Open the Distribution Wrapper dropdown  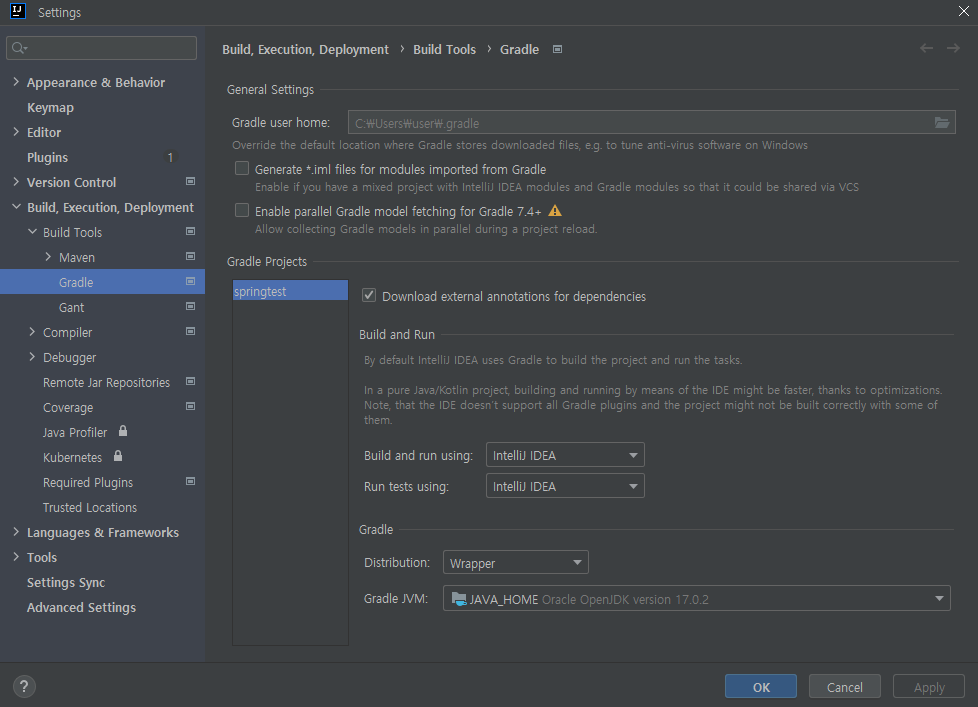point(516,563)
